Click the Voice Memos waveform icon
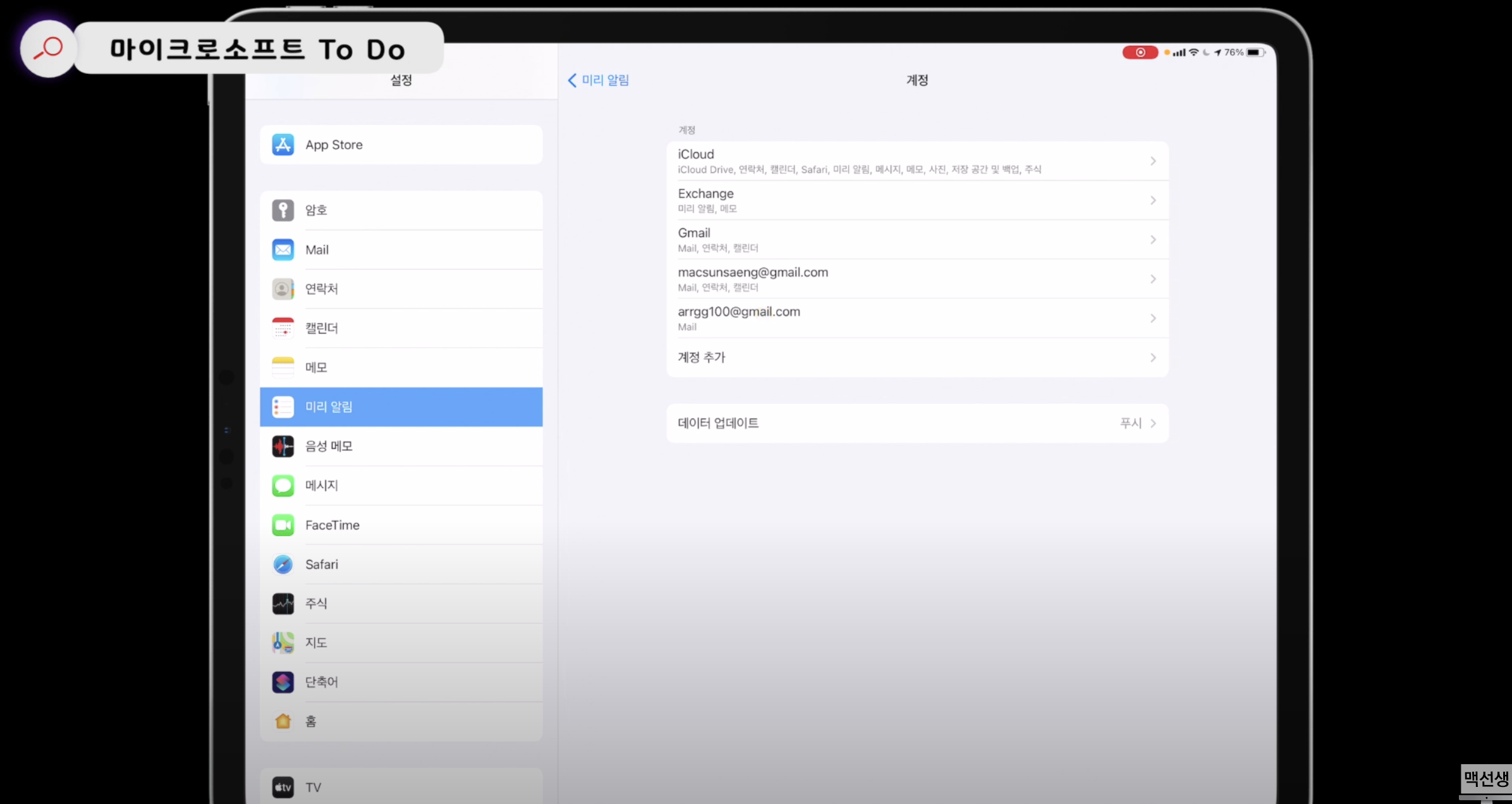1512x804 pixels. [283, 446]
